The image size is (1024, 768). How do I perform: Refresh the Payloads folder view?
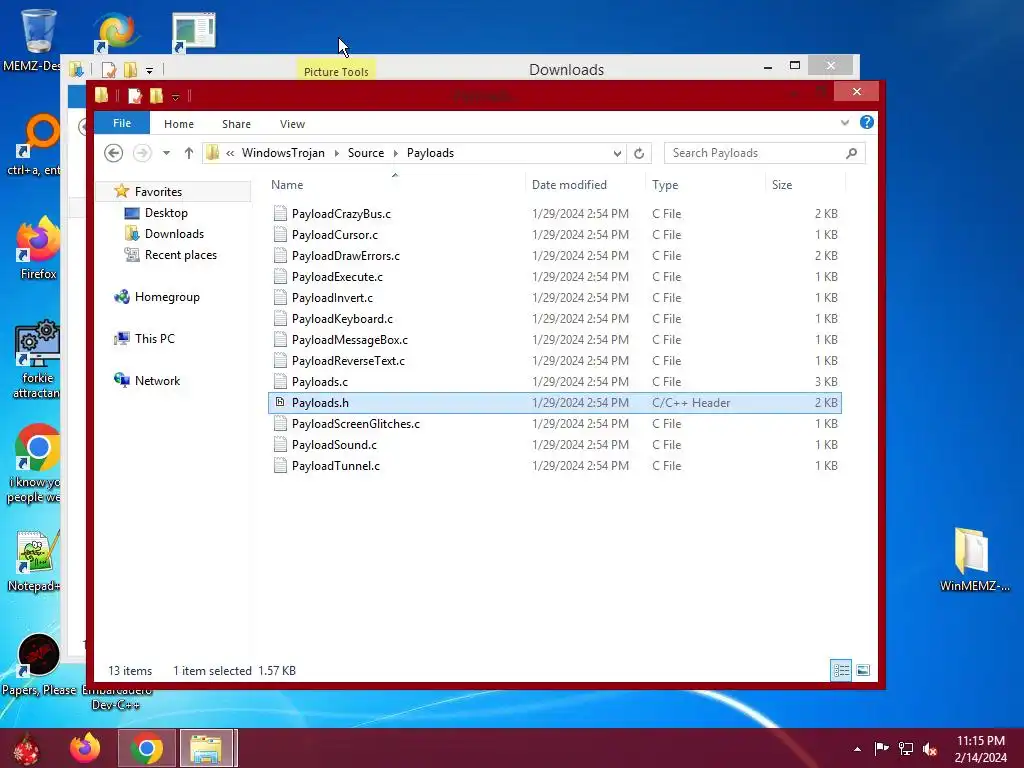tap(639, 153)
